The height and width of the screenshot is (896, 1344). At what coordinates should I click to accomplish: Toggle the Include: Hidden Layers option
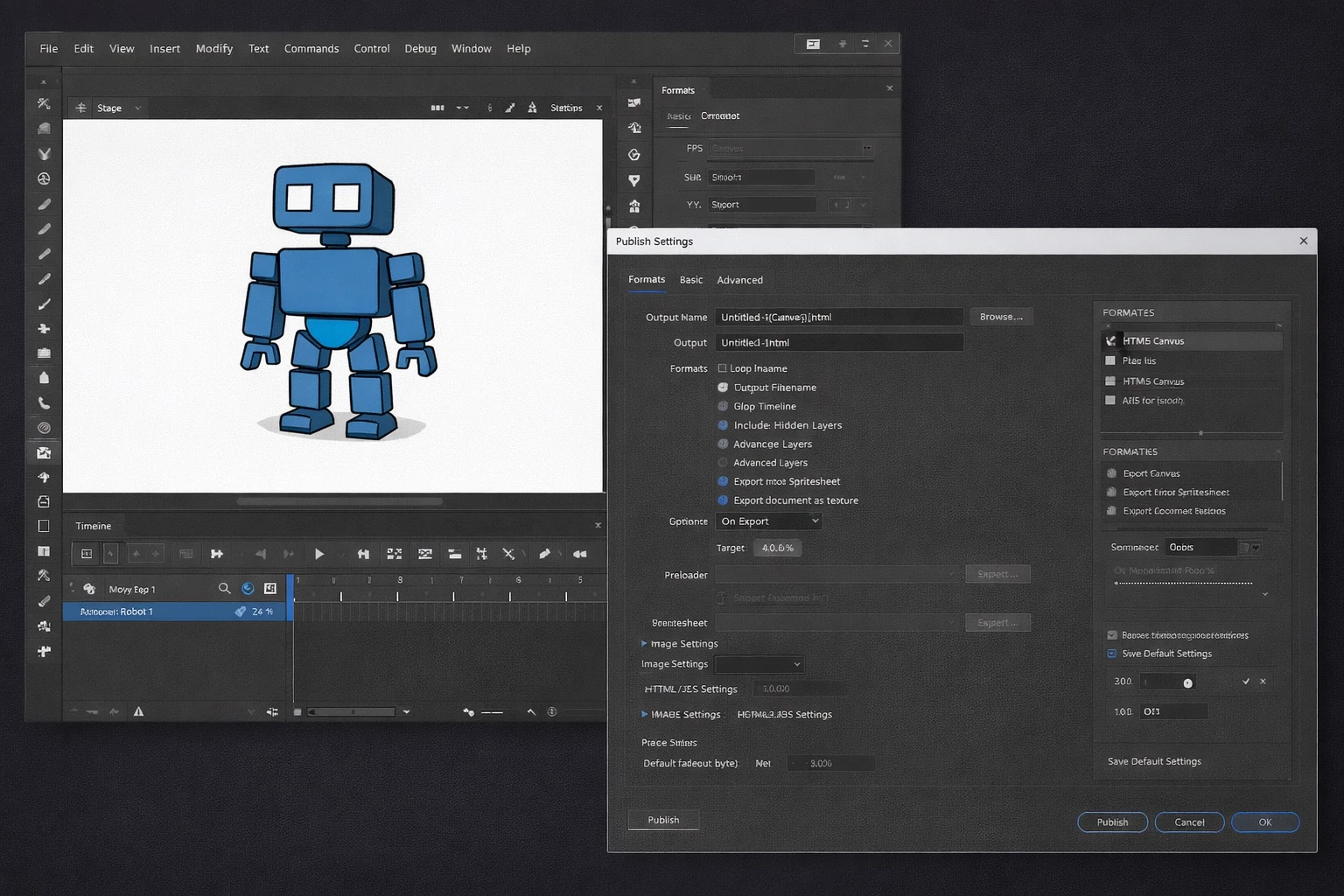tap(723, 425)
